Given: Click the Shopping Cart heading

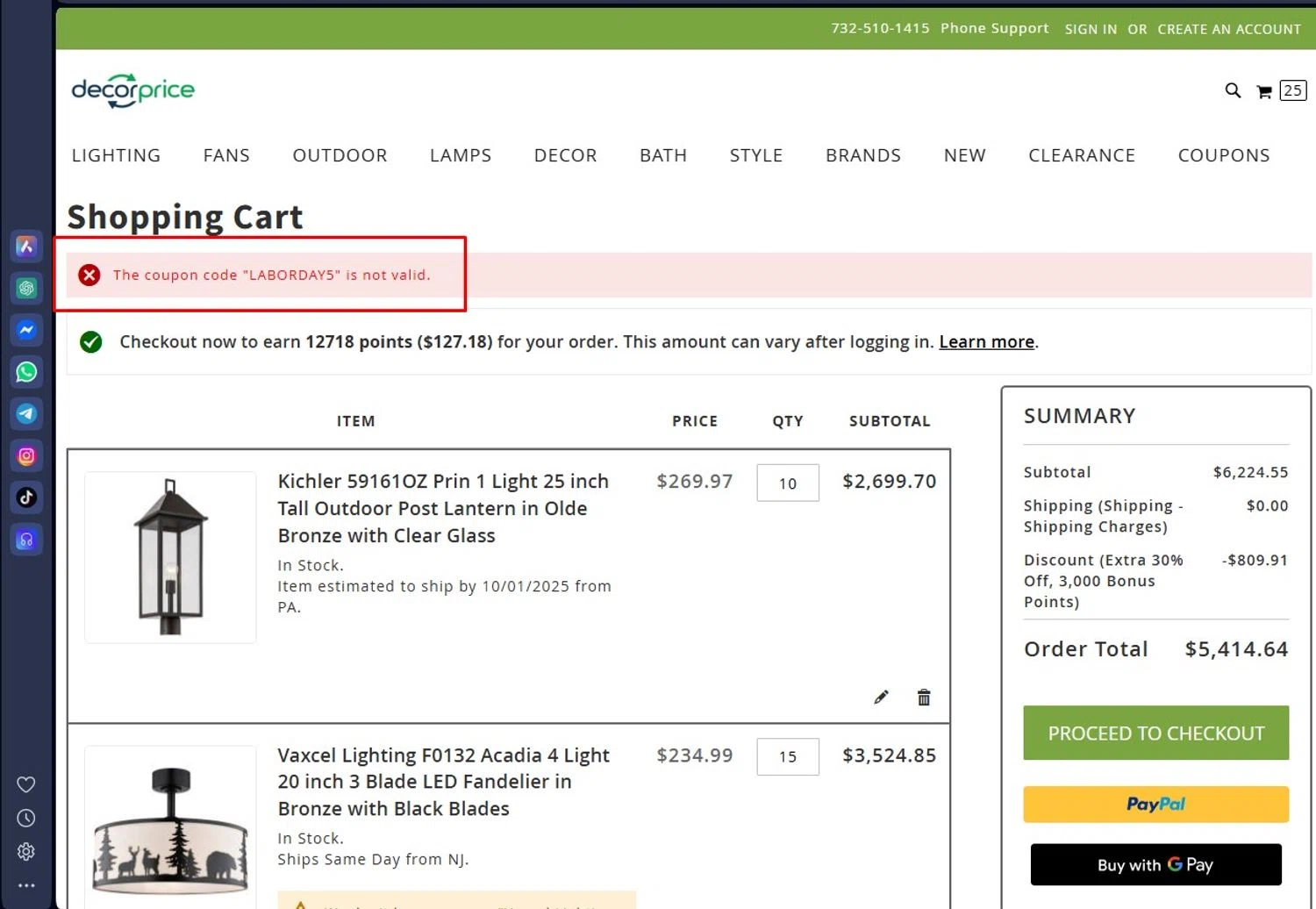Looking at the screenshot, I should coord(185,217).
